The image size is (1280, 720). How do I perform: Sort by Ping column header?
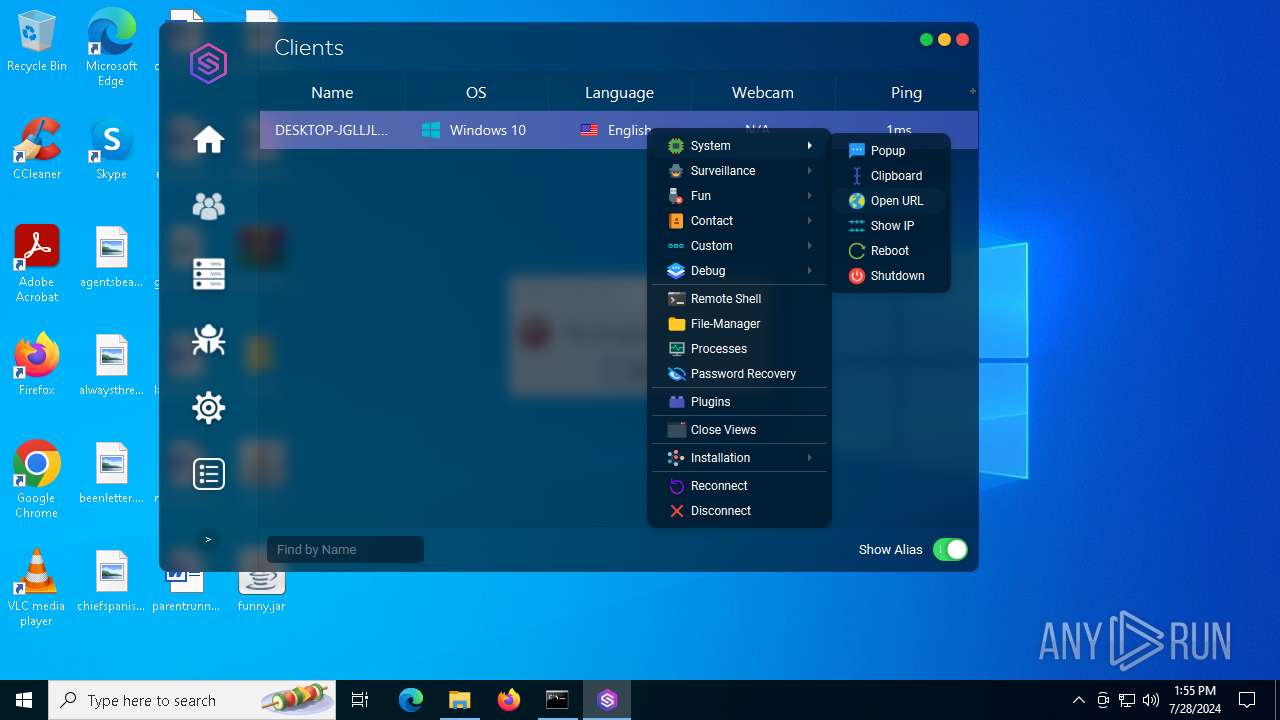(906, 92)
